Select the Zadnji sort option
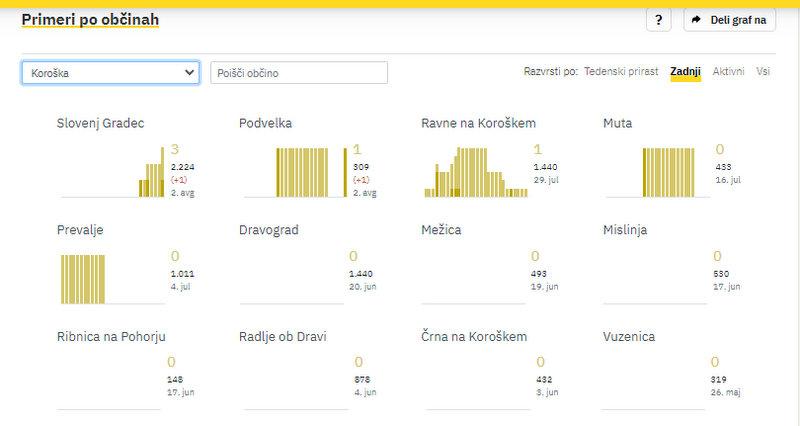Image resolution: width=800 pixels, height=426 pixels. 685,73
